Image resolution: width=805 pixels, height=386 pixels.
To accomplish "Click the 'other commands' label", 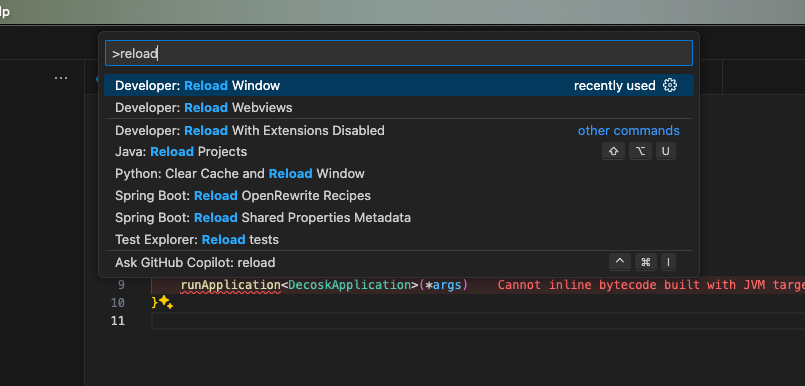I will (628, 130).
